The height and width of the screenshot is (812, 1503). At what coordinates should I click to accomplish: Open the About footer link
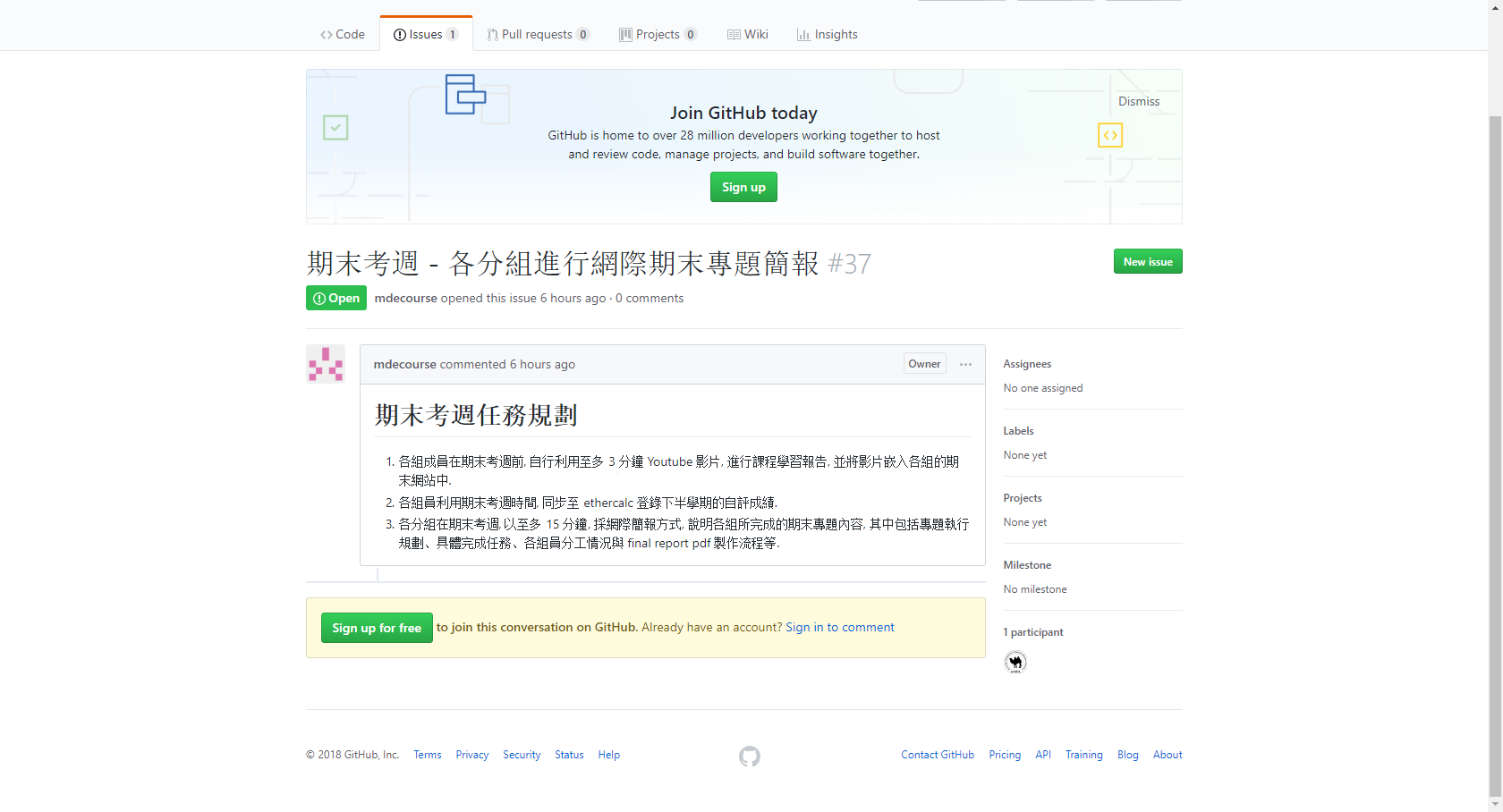[1168, 755]
